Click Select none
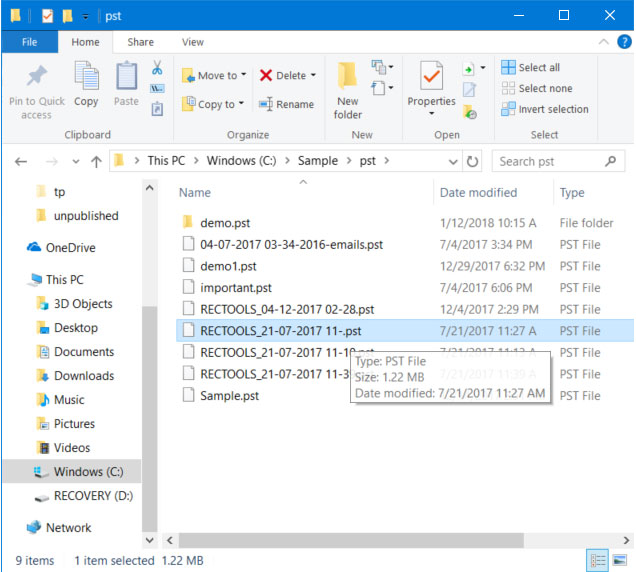This screenshot has height=572, width=636. pyautogui.click(x=537, y=88)
